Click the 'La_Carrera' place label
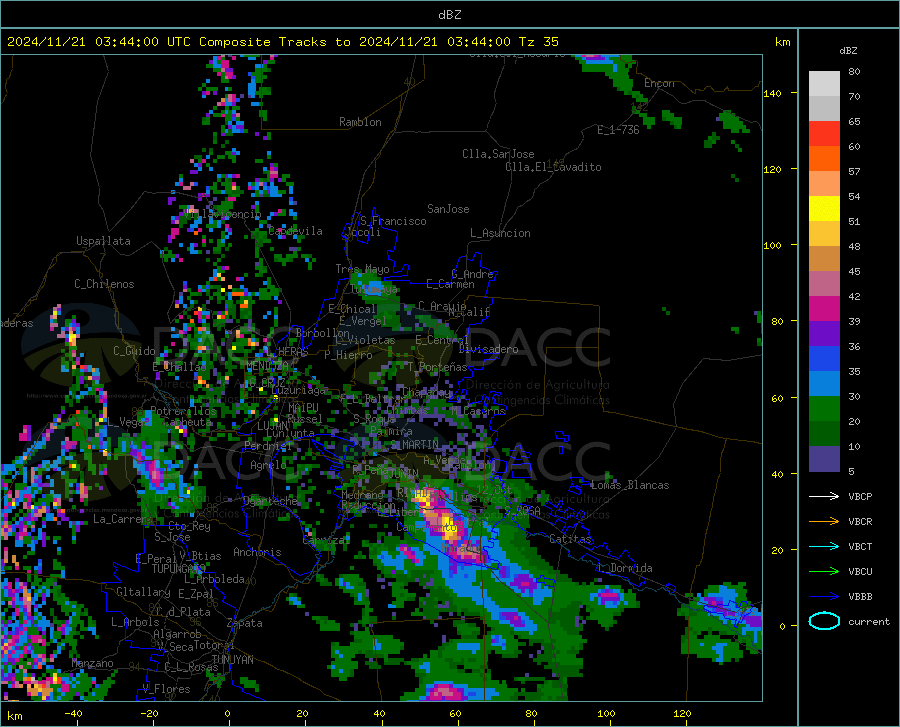 123,519
